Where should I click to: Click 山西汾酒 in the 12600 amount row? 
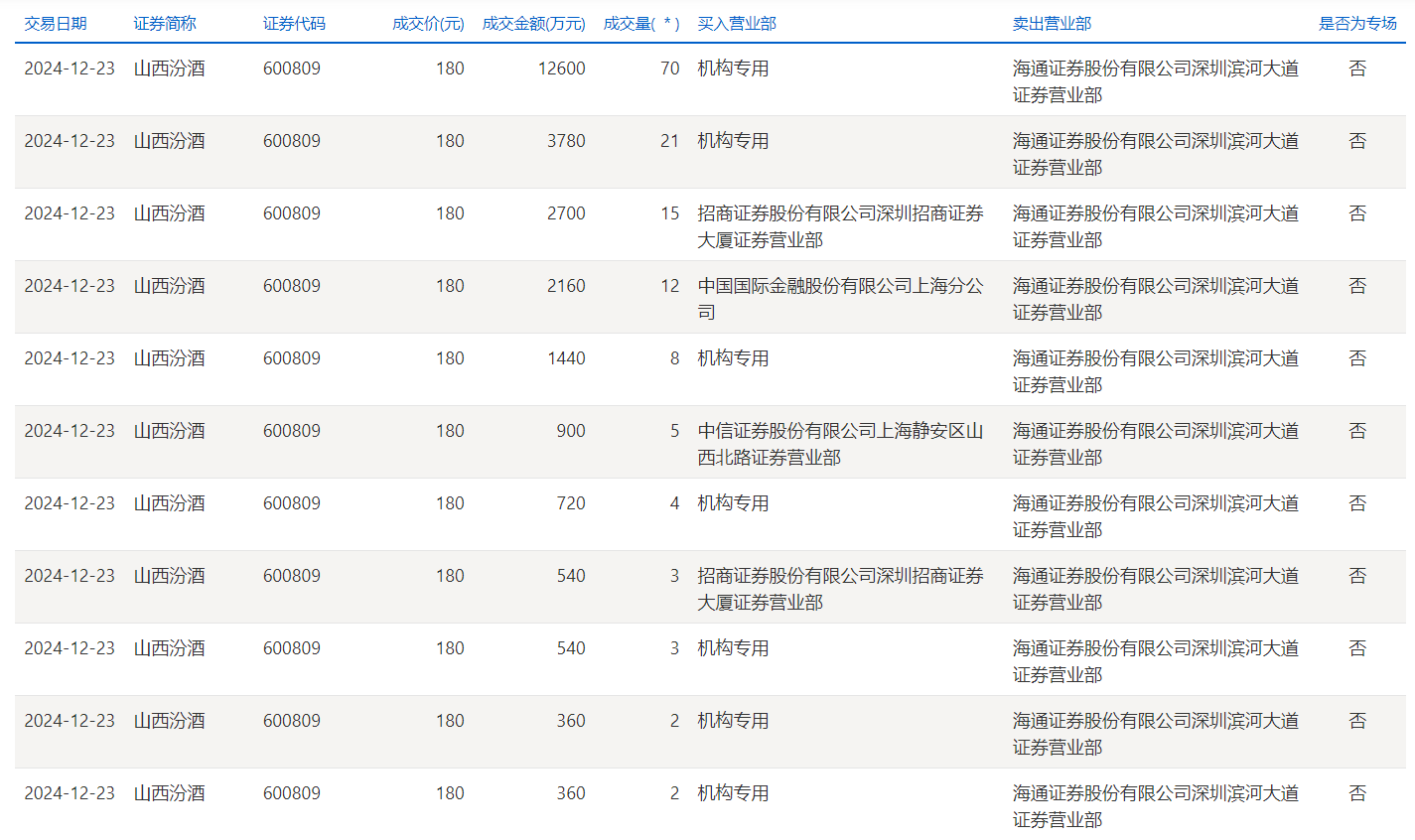pyautogui.click(x=170, y=69)
